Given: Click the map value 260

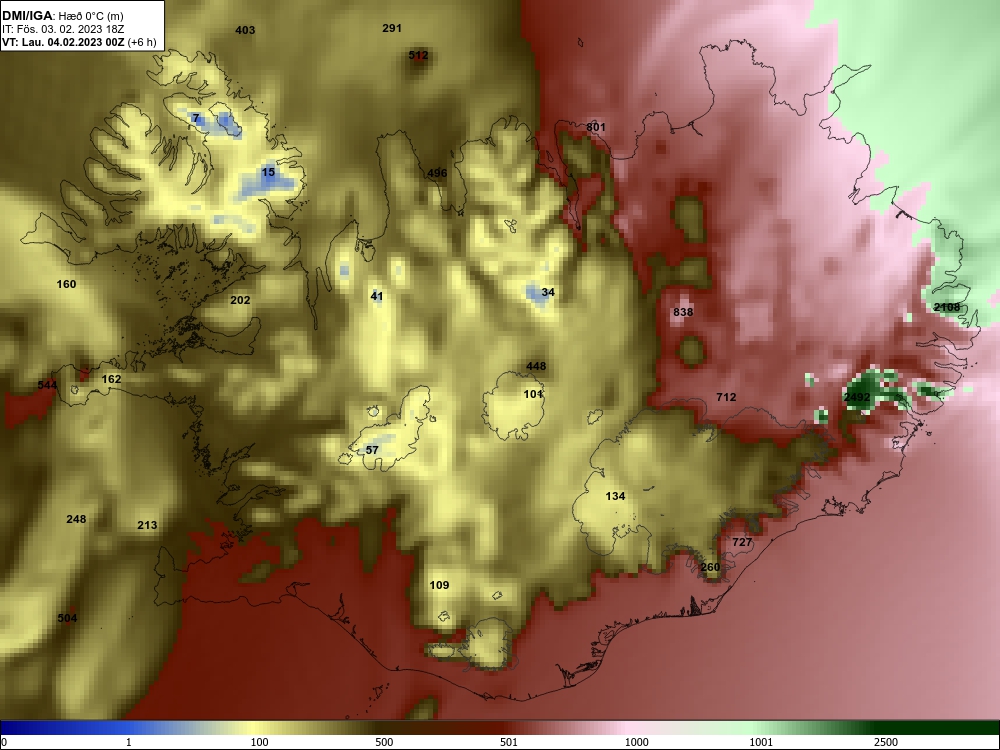Looking at the screenshot, I should (x=710, y=568).
